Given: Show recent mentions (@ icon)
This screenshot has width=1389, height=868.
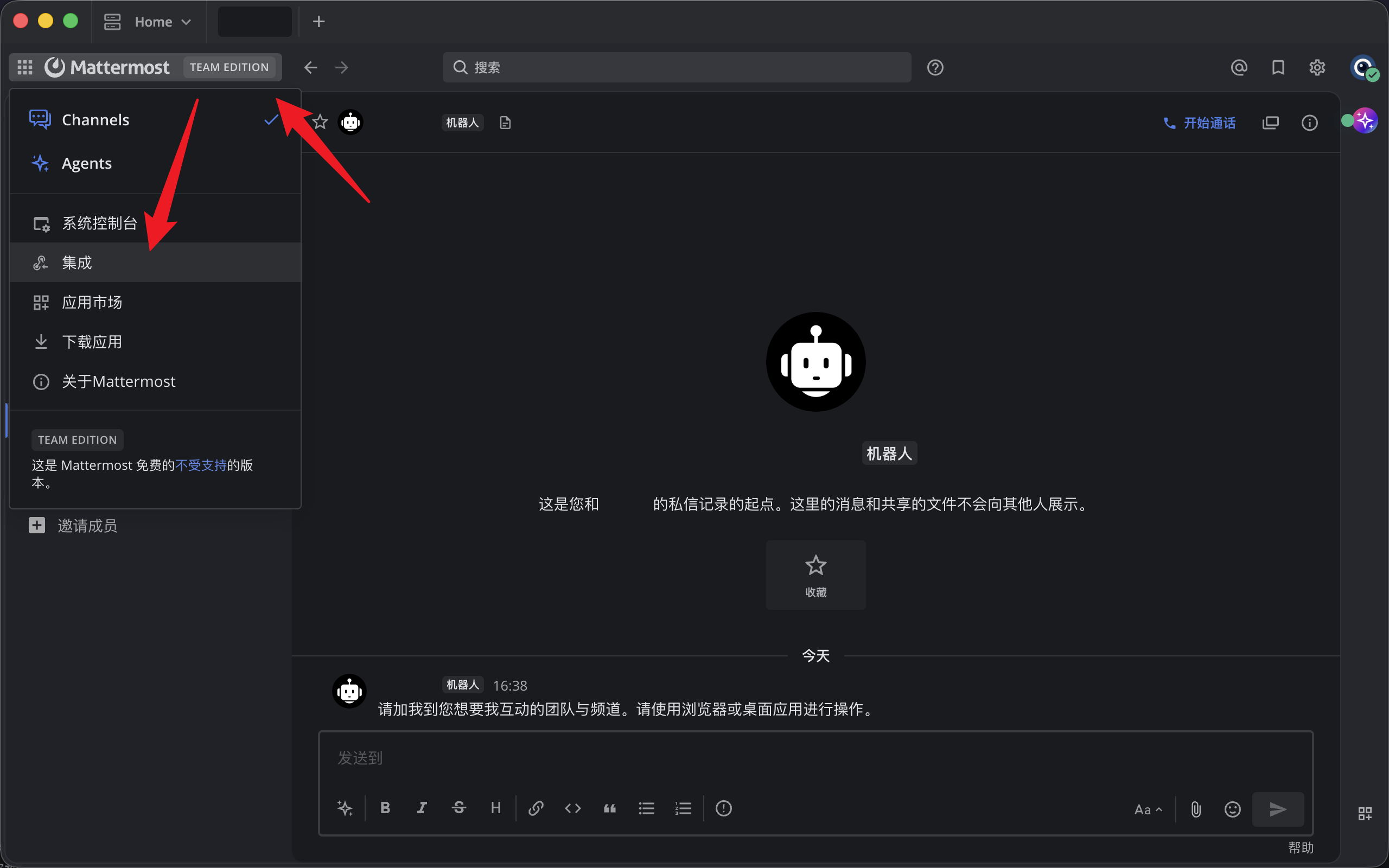Looking at the screenshot, I should click(x=1239, y=67).
